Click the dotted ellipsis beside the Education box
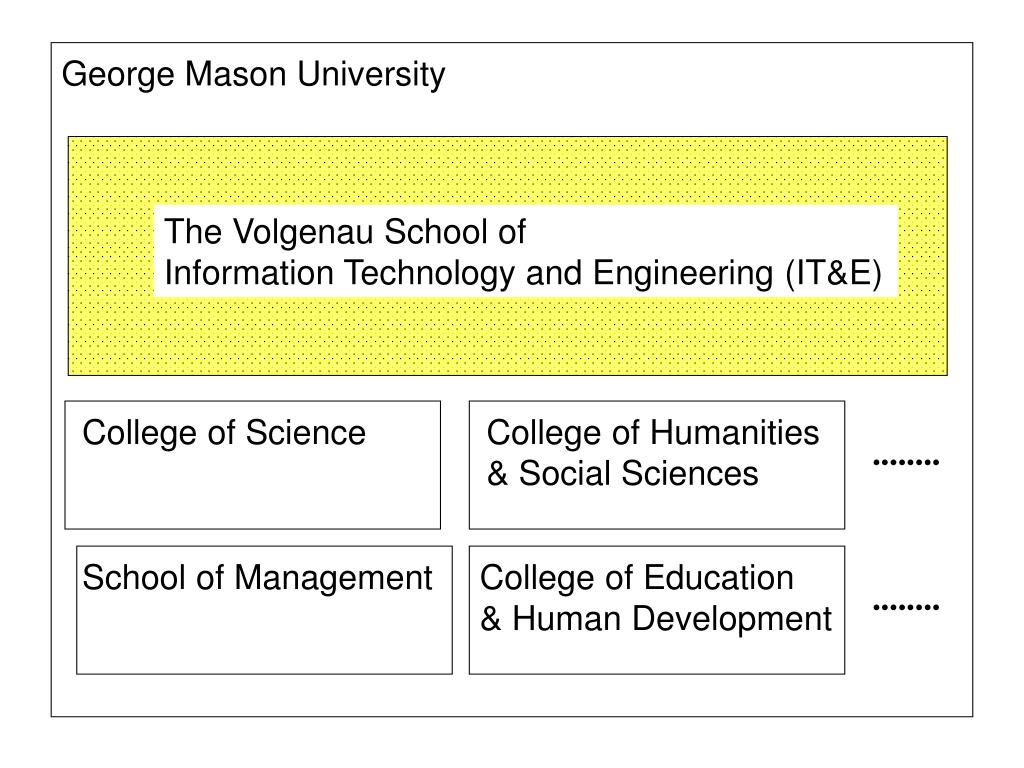 coord(906,607)
